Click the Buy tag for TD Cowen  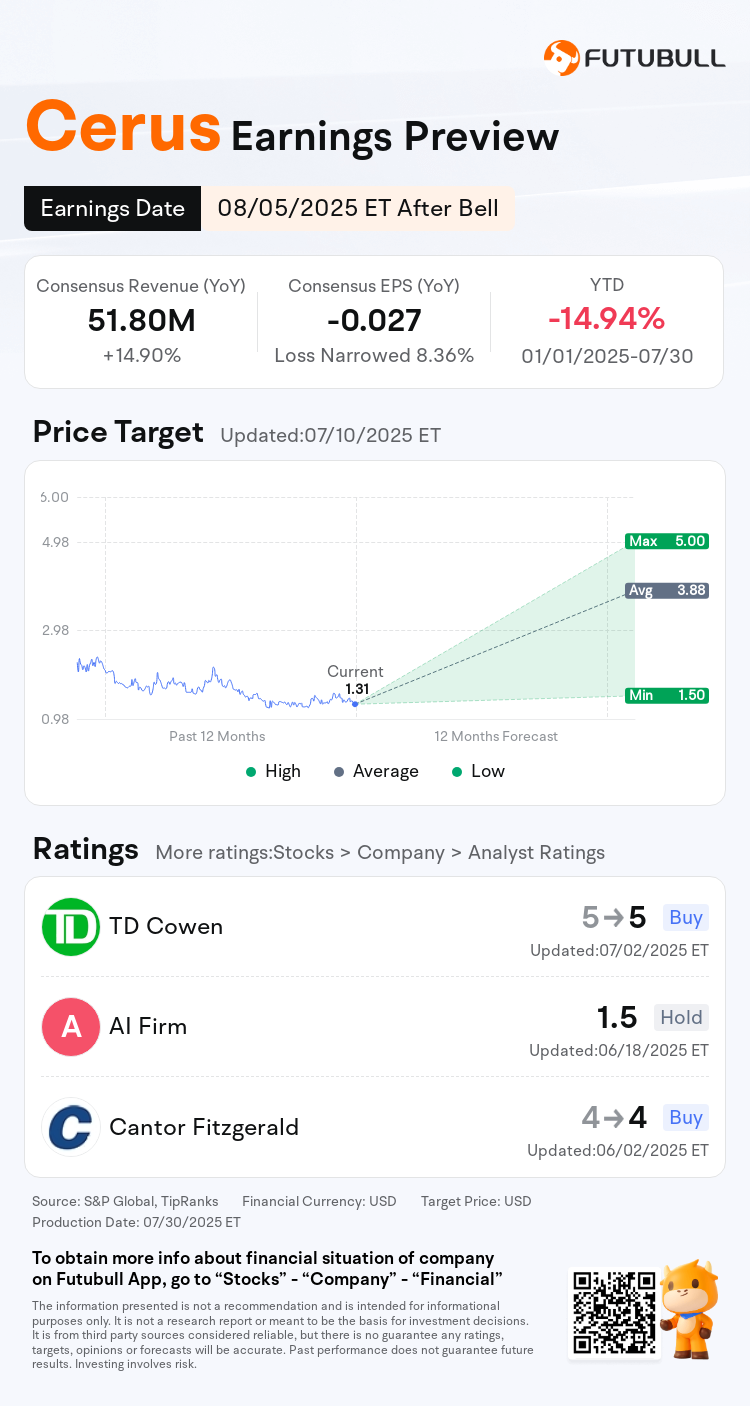(x=686, y=918)
